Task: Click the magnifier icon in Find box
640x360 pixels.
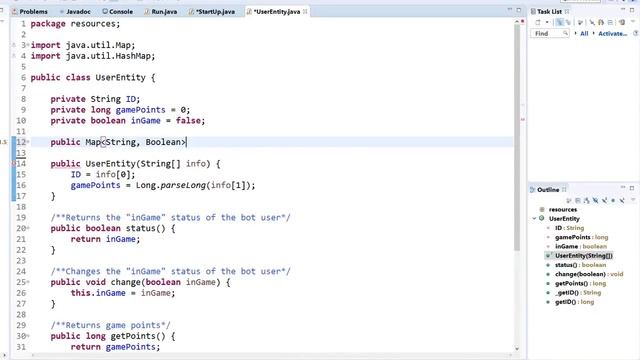Action: click(565, 33)
